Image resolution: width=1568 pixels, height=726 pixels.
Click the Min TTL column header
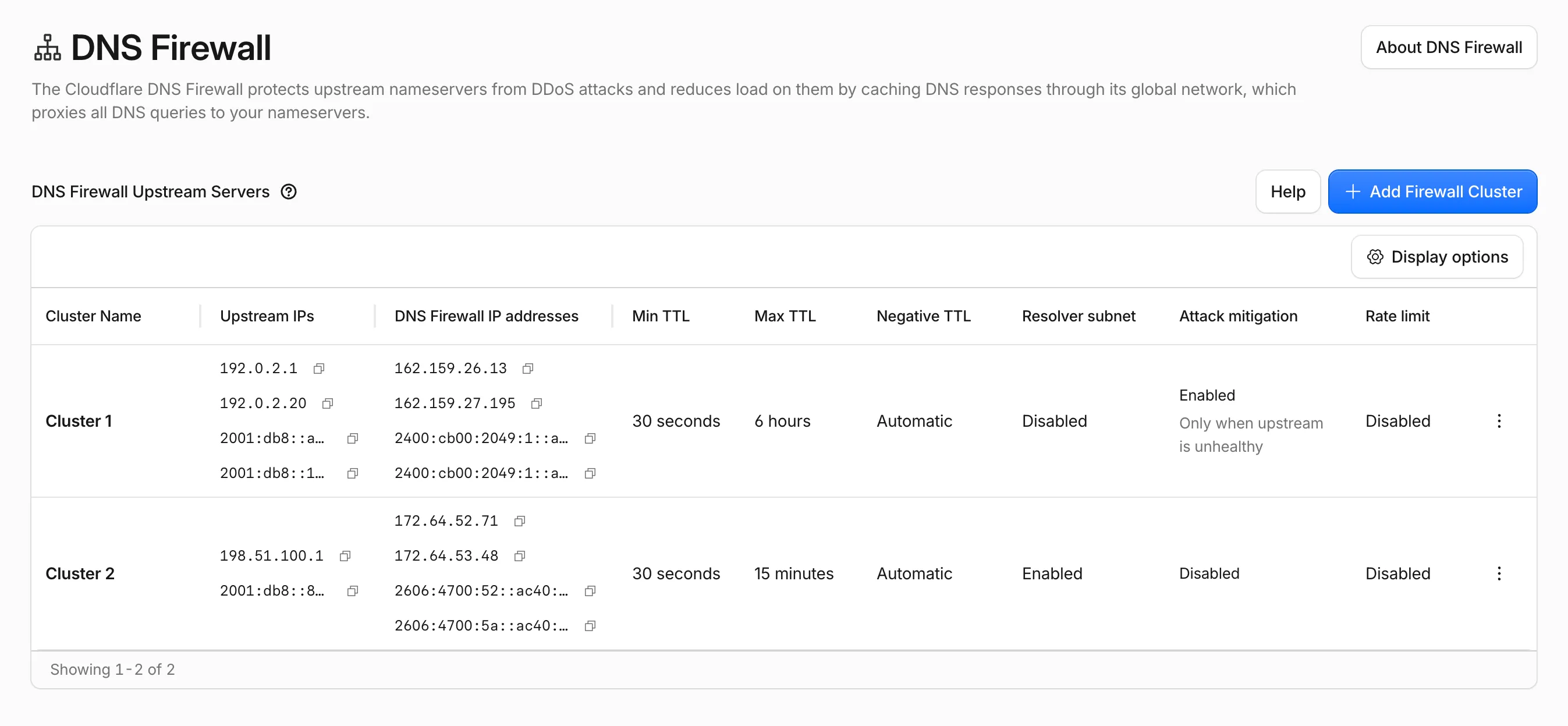(661, 316)
